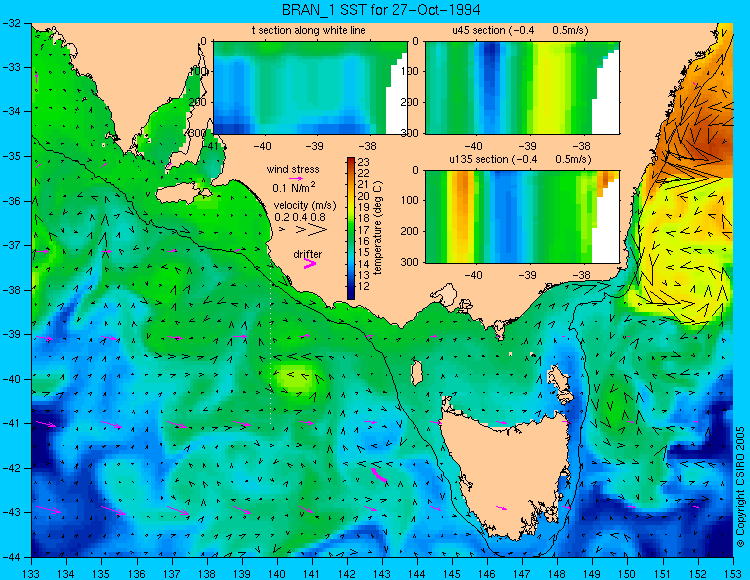Click the 100 depth label of u45 section
The height and width of the screenshot is (580, 750).
[408, 72]
